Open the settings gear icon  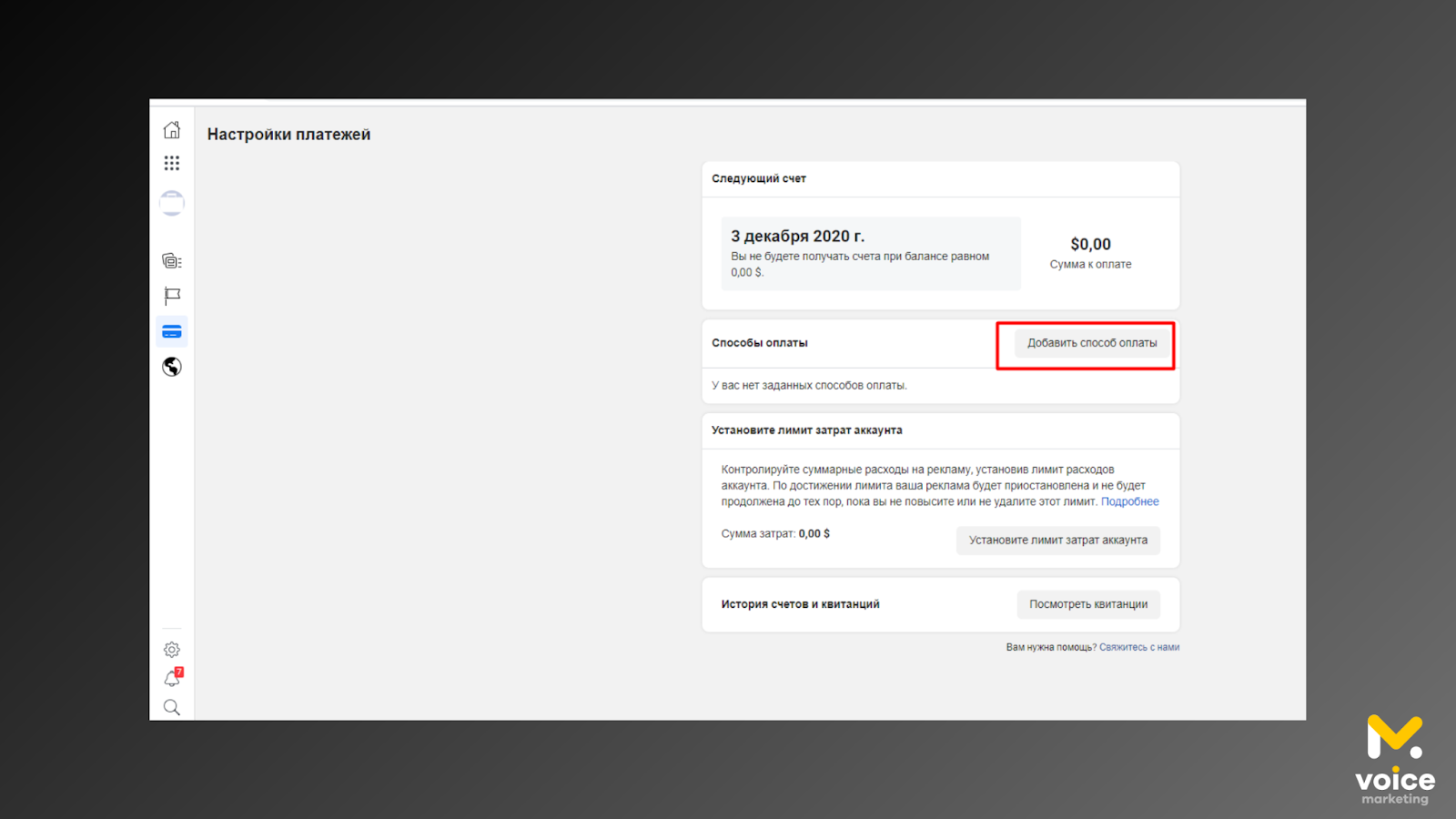[172, 650]
